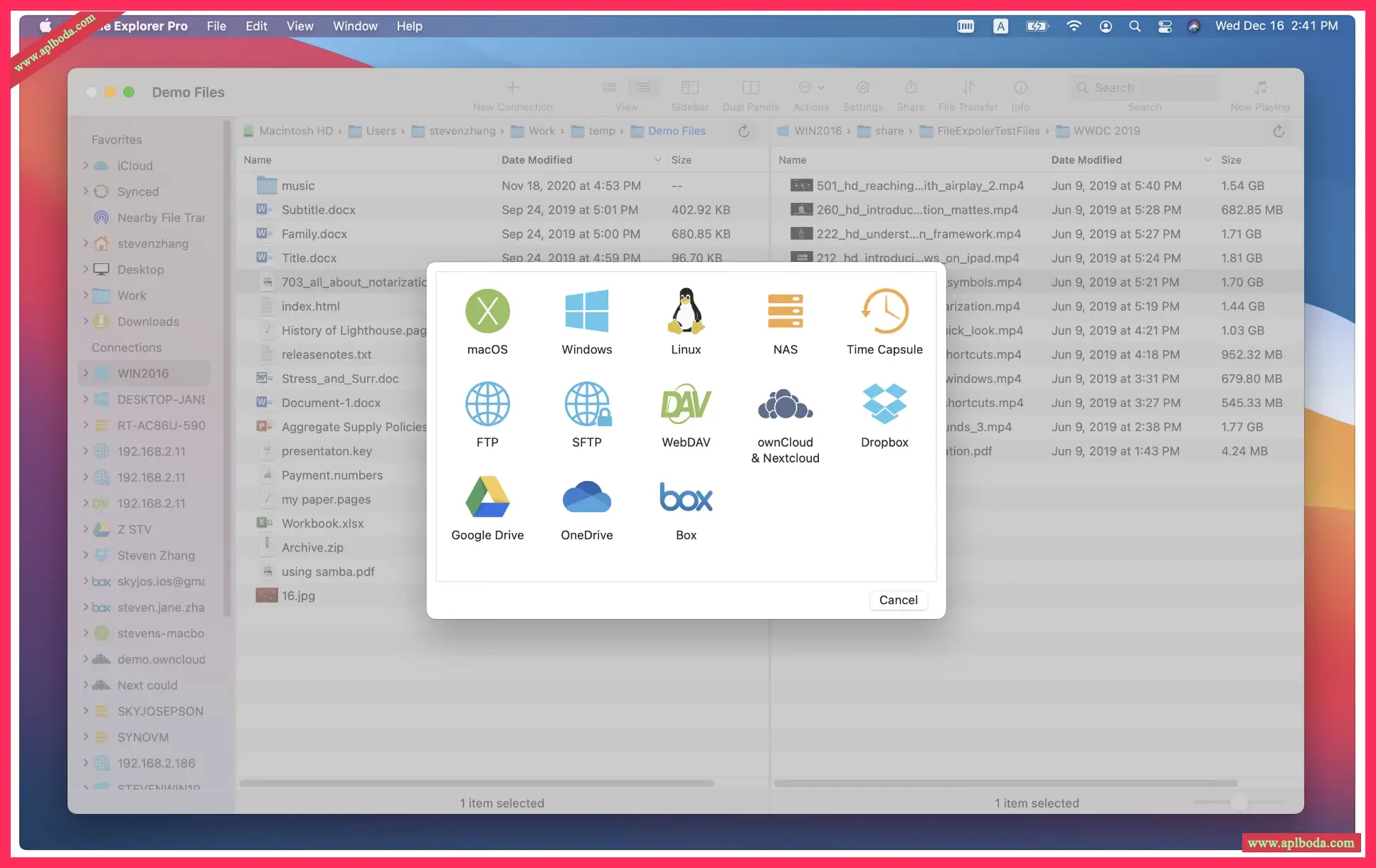Expand Downloads in sidebar
This screenshot has width=1376, height=868.
(86, 321)
